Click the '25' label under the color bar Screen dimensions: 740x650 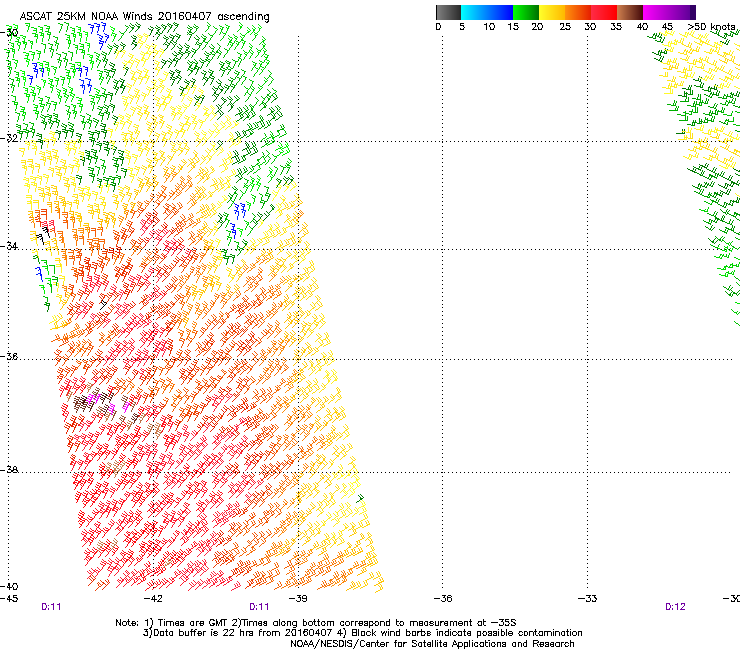(x=565, y=27)
